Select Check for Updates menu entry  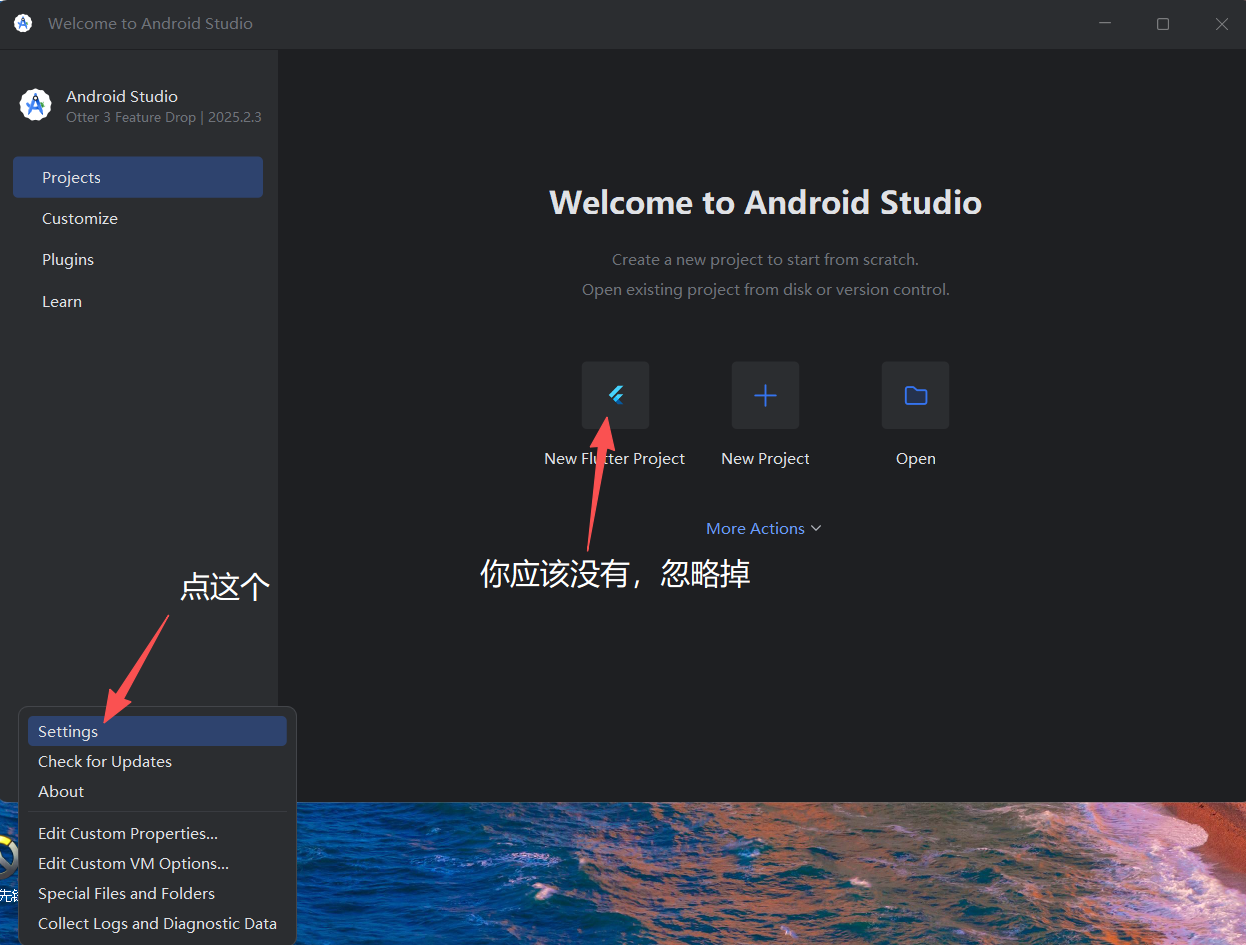(157, 761)
